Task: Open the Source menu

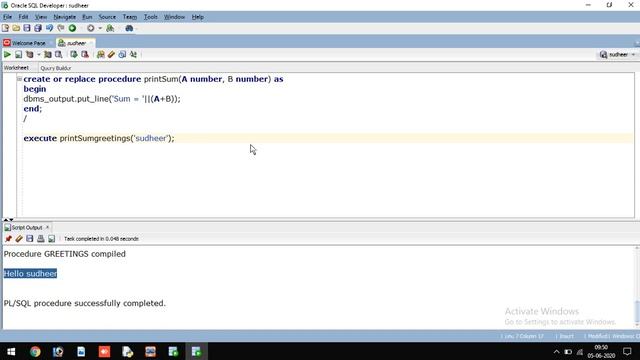Action: pos(107,17)
